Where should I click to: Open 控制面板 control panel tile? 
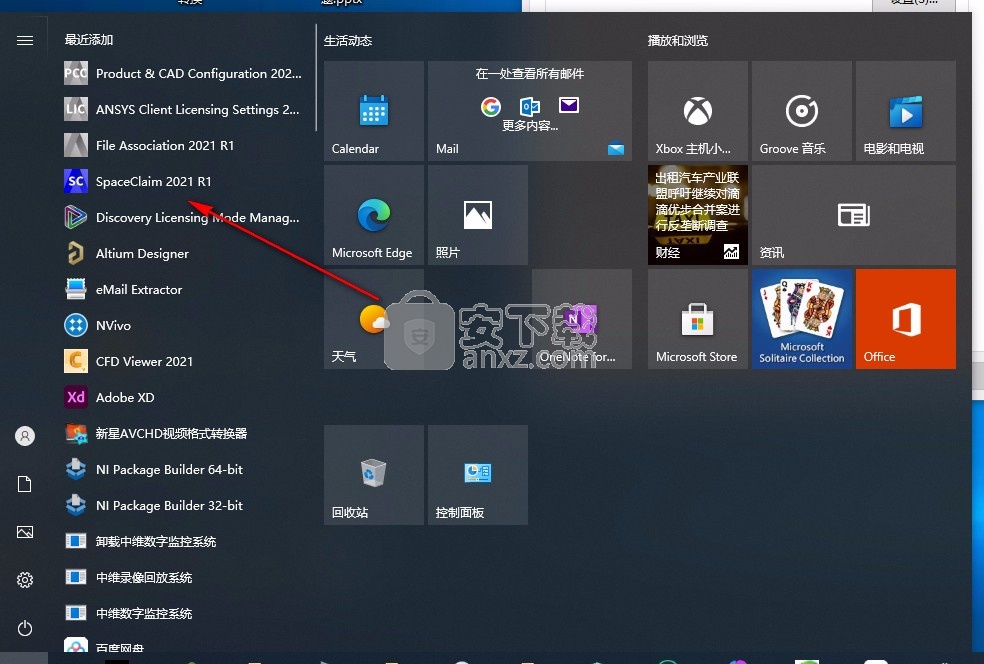click(x=478, y=475)
